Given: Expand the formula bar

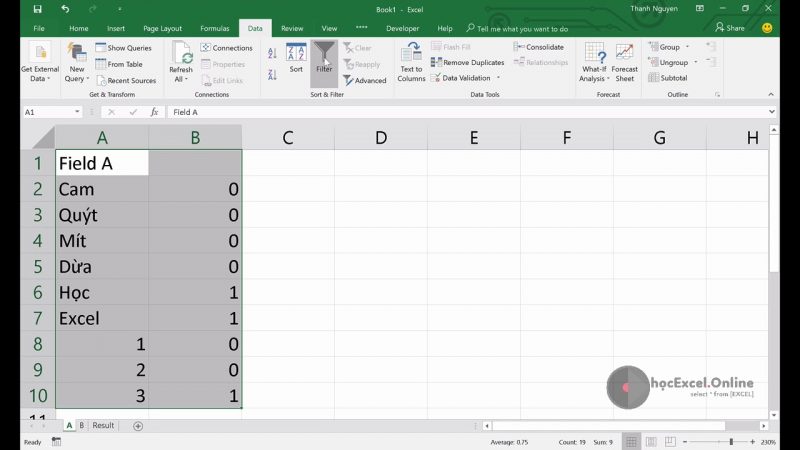Looking at the screenshot, I should click(771, 112).
